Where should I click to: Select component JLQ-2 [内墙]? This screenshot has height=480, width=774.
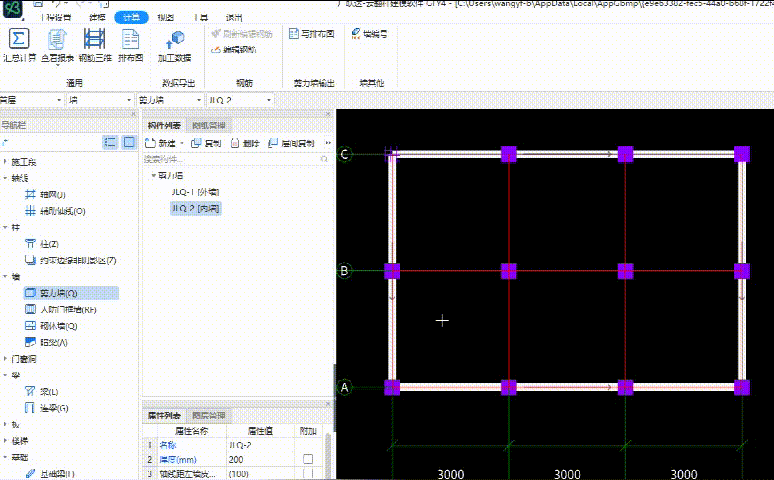point(195,208)
